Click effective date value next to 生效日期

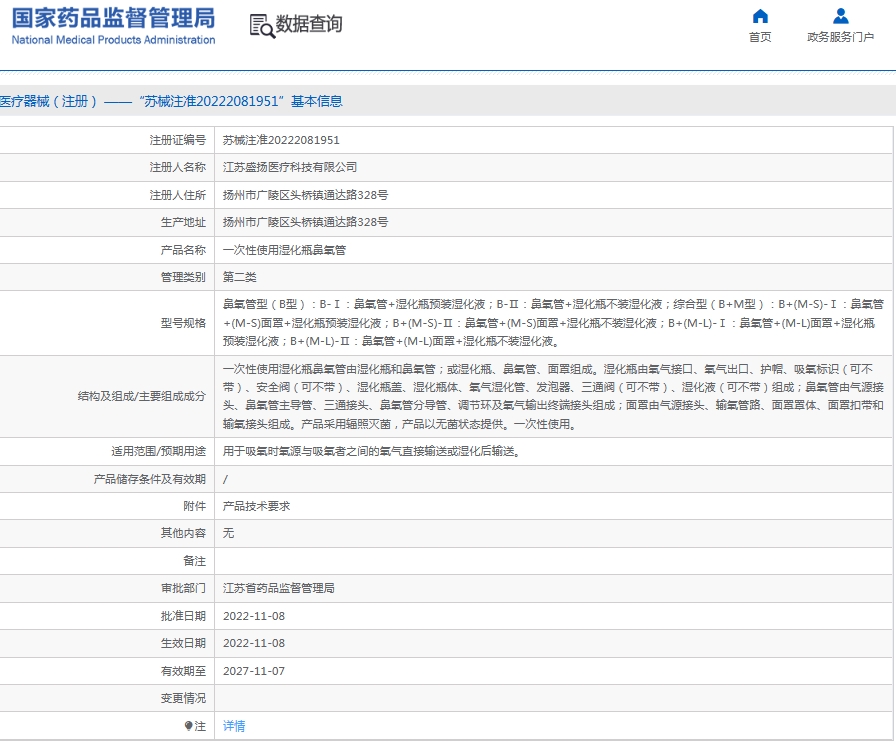(x=254, y=644)
